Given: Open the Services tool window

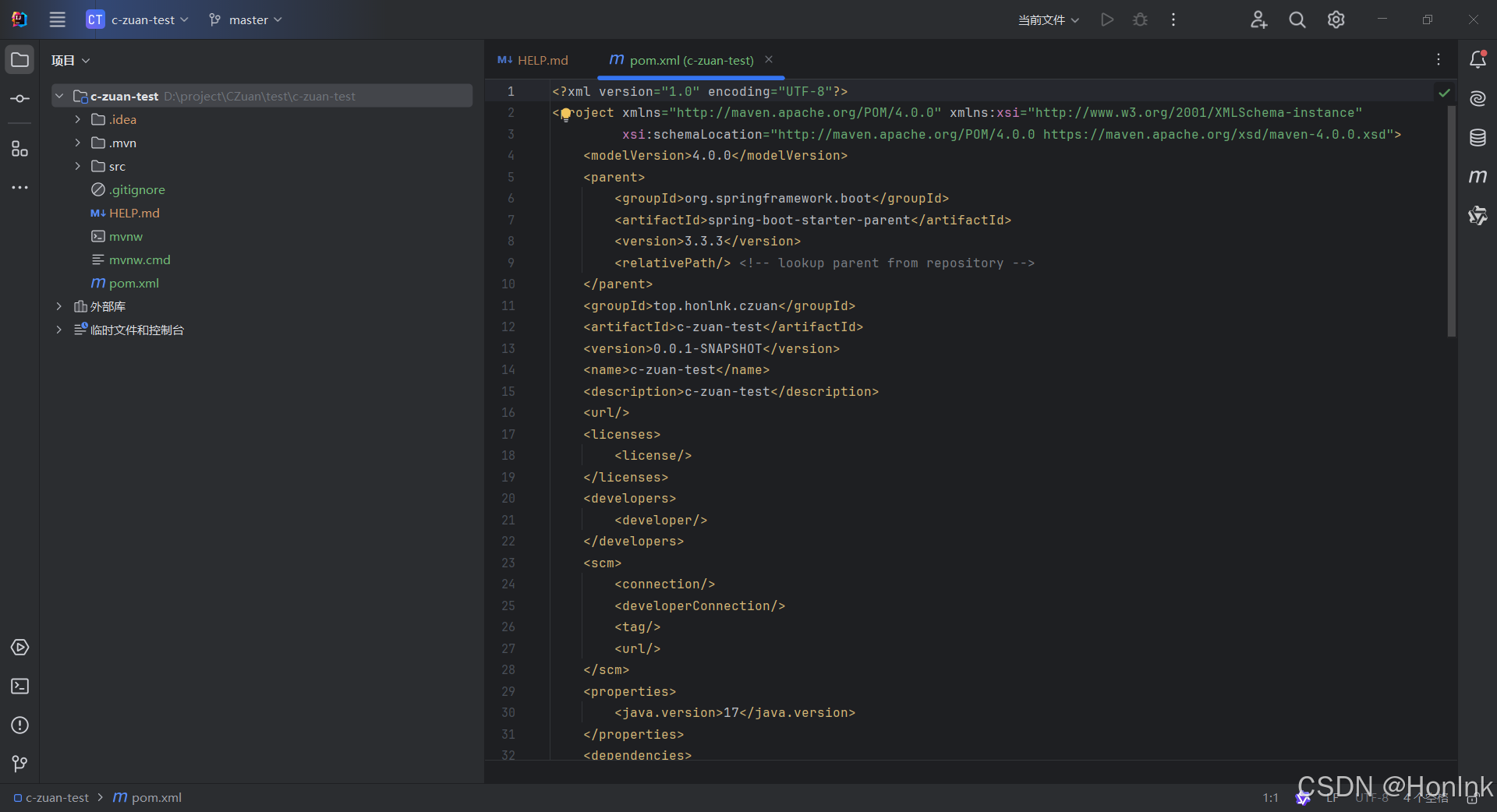Looking at the screenshot, I should 19,648.
